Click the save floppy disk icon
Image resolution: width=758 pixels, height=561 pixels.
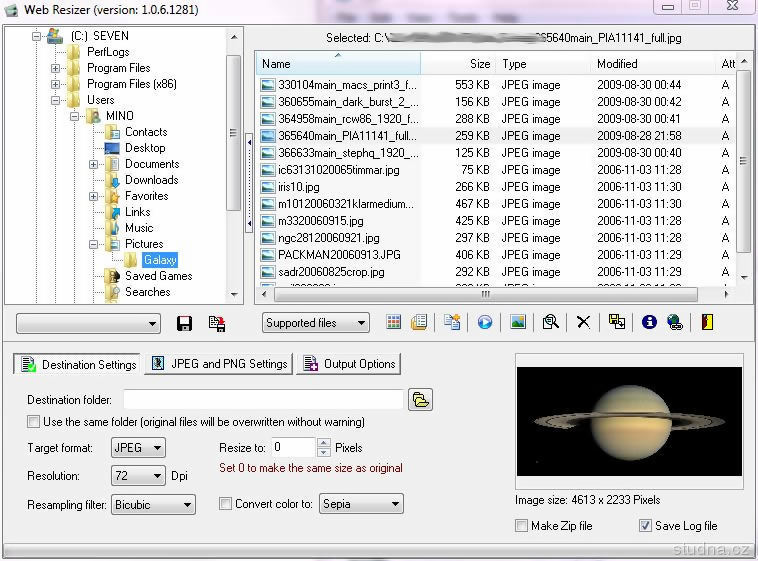(184, 323)
